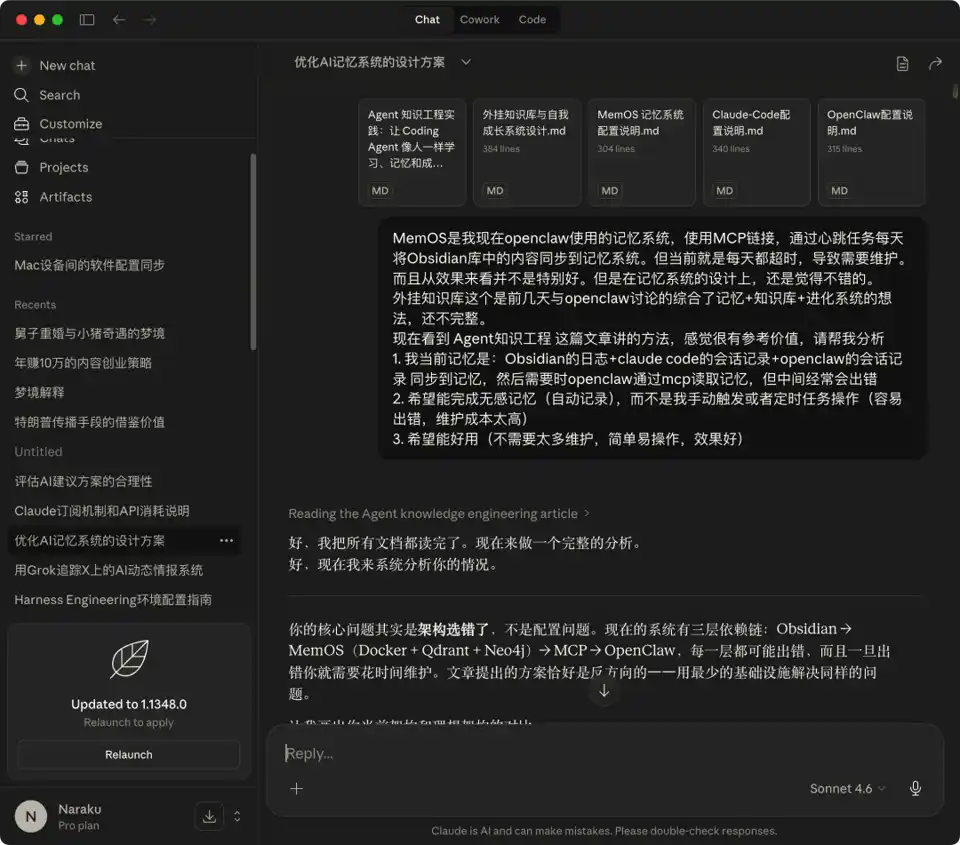
Task: Click the download update icon near Naraku
Action: point(209,816)
